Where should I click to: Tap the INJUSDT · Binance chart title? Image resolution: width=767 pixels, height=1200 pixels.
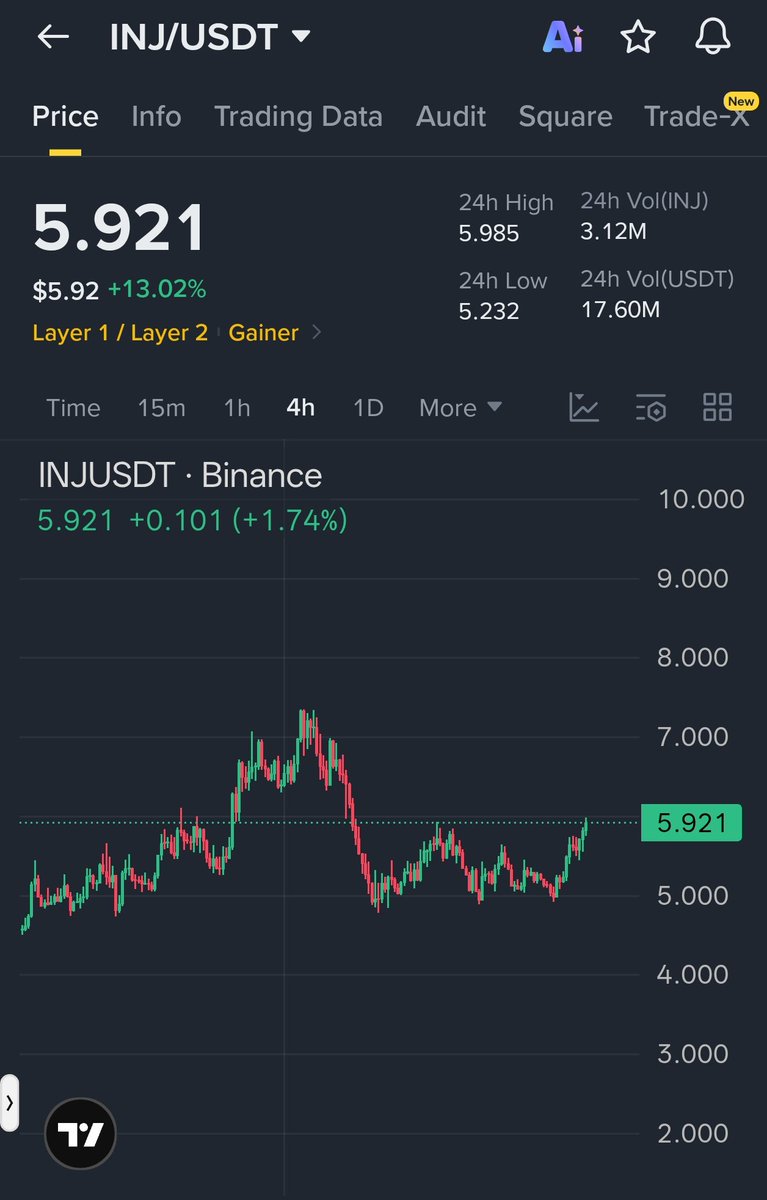180,475
